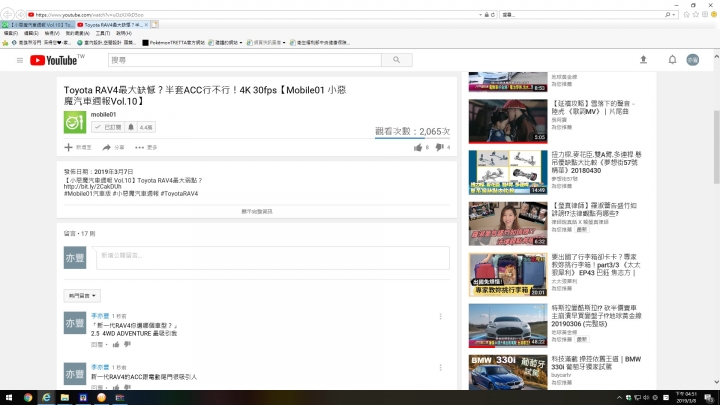Screen dimensions: 720x405
Task: Open the options menu of the ADVENTURE comment
Action: tap(440, 316)
